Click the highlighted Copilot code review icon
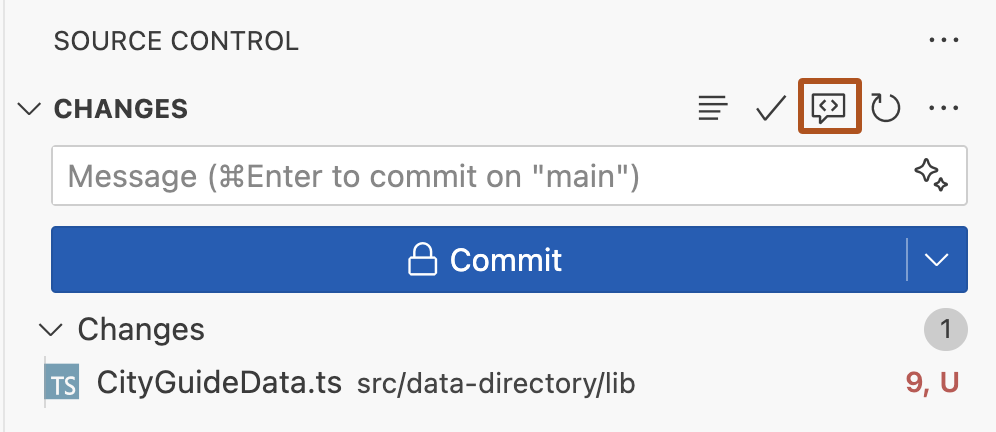The height and width of the screenshot is (432, 996). click(829, 107)
